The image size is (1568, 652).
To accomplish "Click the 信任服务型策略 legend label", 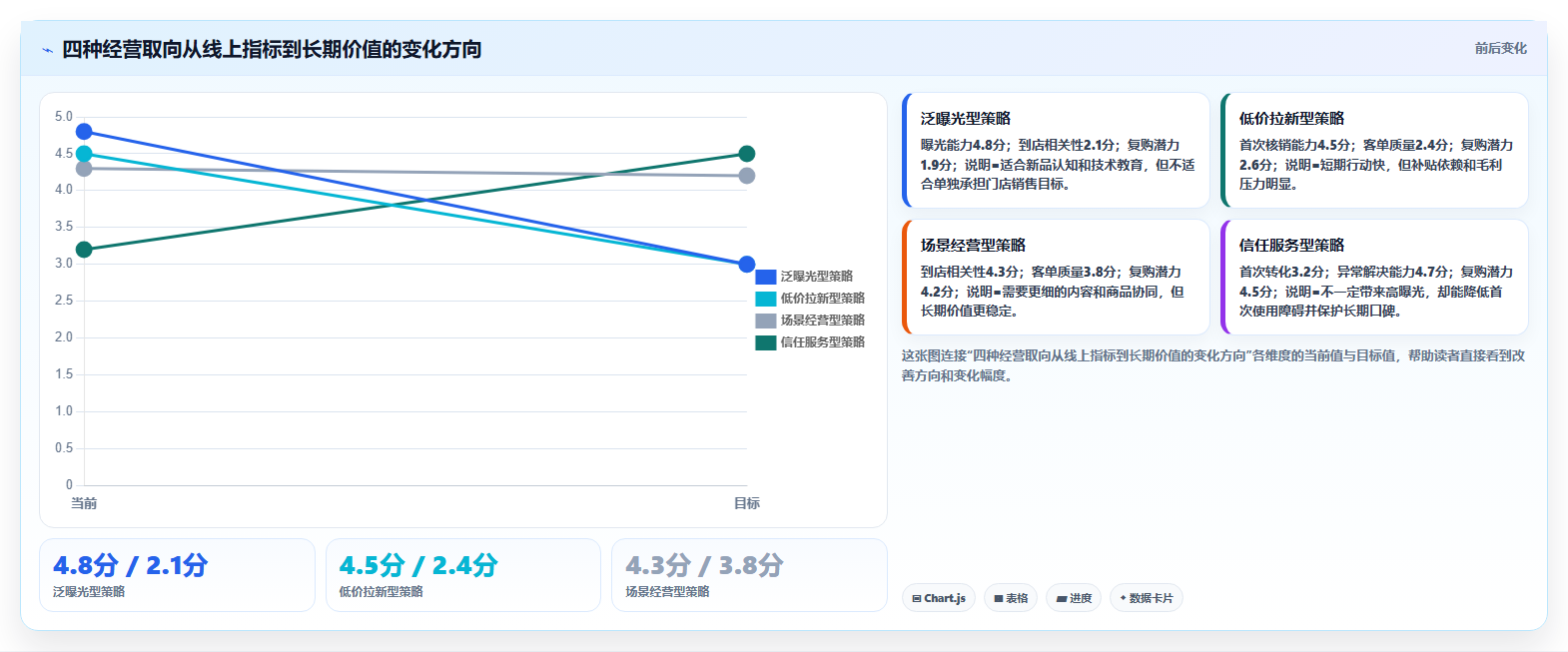I will pos(823,342).
